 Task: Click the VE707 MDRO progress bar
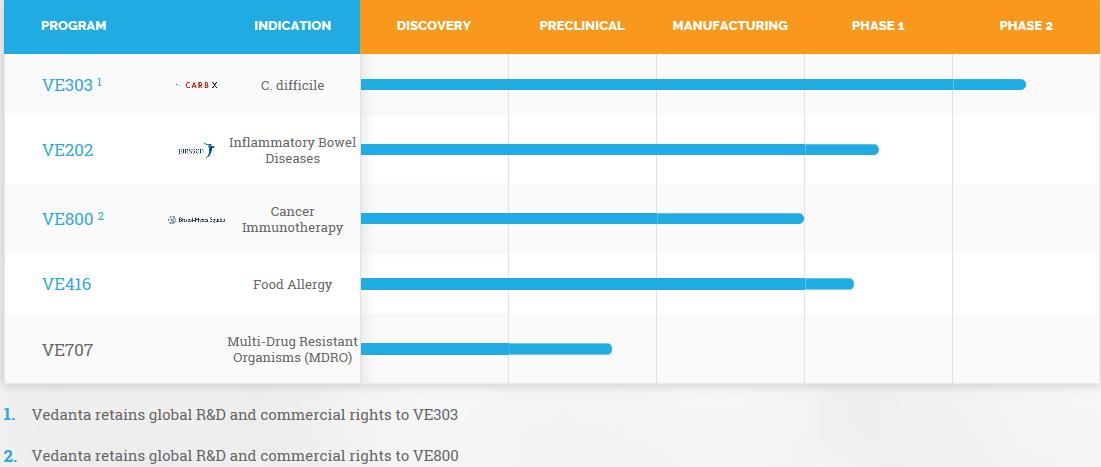click(x=485, y=349)
